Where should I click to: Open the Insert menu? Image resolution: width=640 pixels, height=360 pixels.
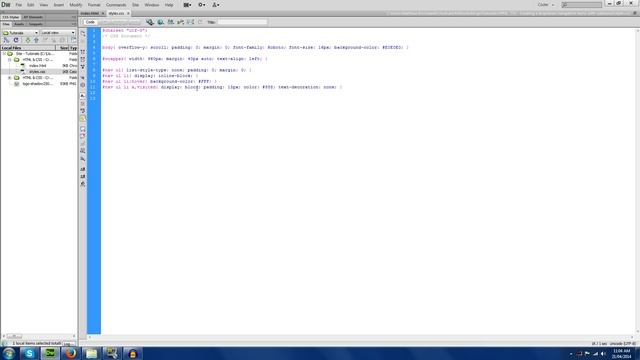(59, 5)
